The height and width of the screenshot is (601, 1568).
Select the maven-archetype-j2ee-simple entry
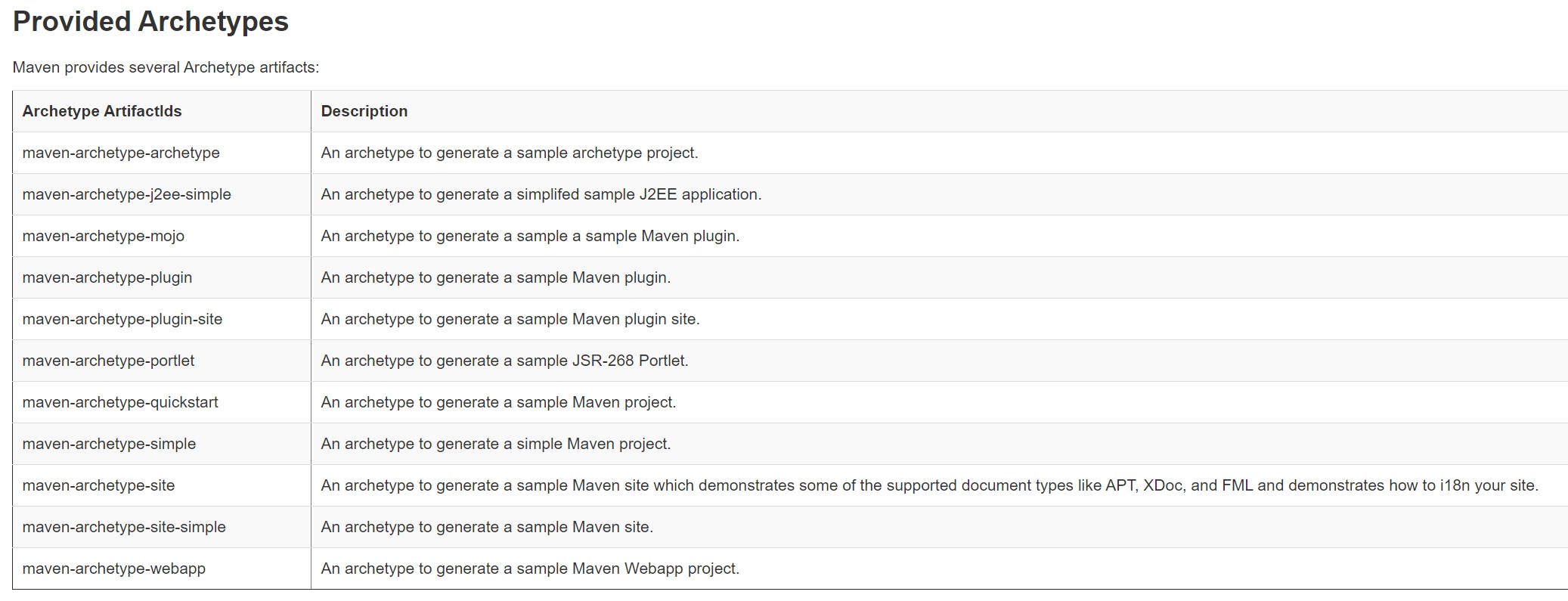coord(126,194)
